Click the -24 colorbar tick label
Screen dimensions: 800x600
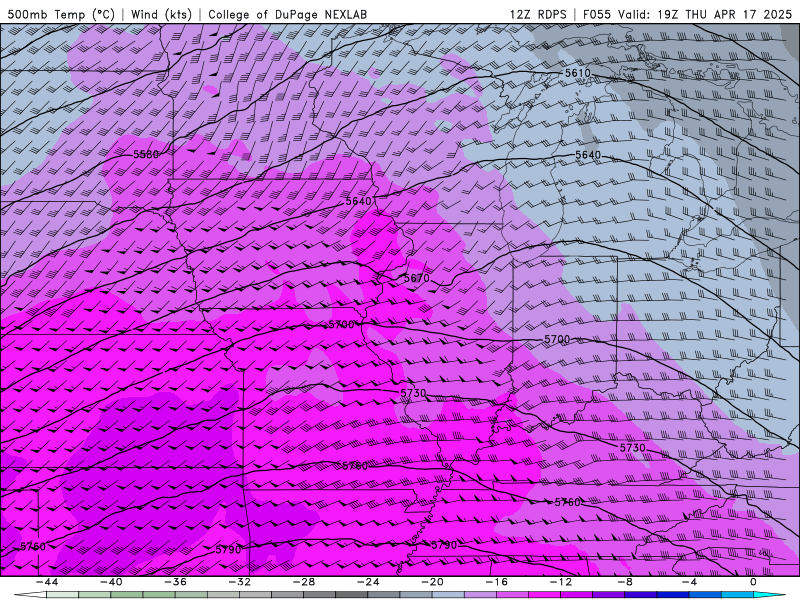coord(368,582)
